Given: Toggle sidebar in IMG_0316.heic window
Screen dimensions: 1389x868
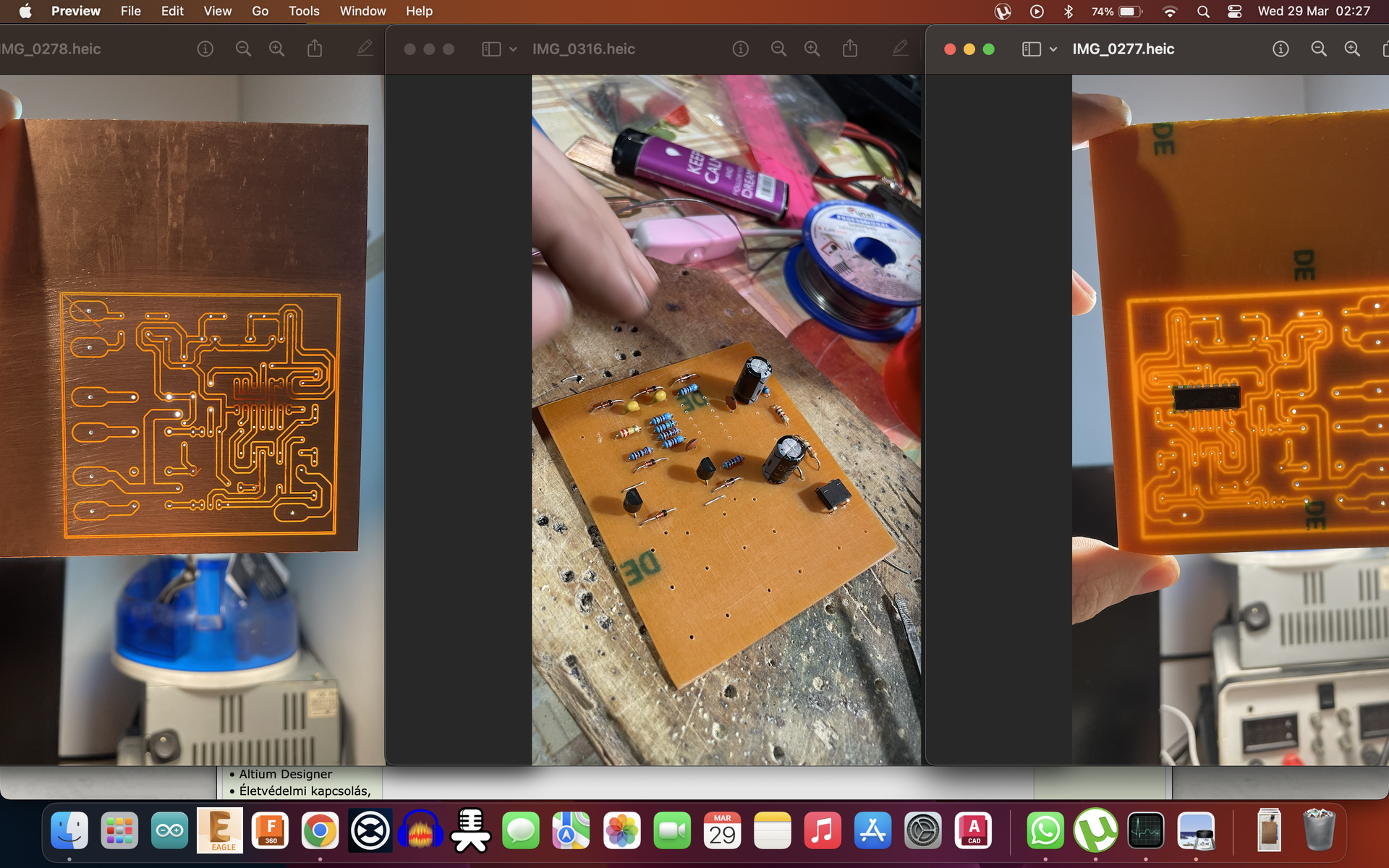Looking at the screenshot, I should pyautogui.click(x=491, y=49).
